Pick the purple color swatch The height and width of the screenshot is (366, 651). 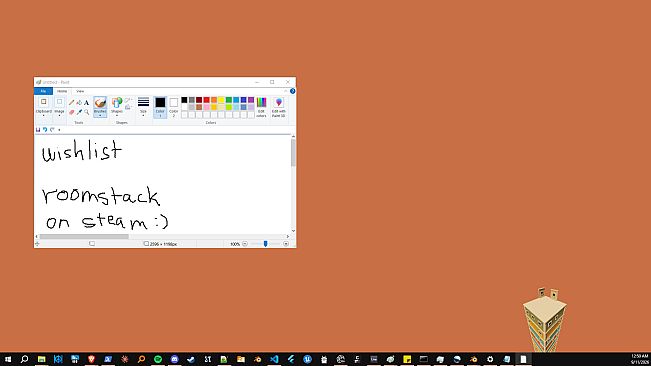[x=251, y=100]
